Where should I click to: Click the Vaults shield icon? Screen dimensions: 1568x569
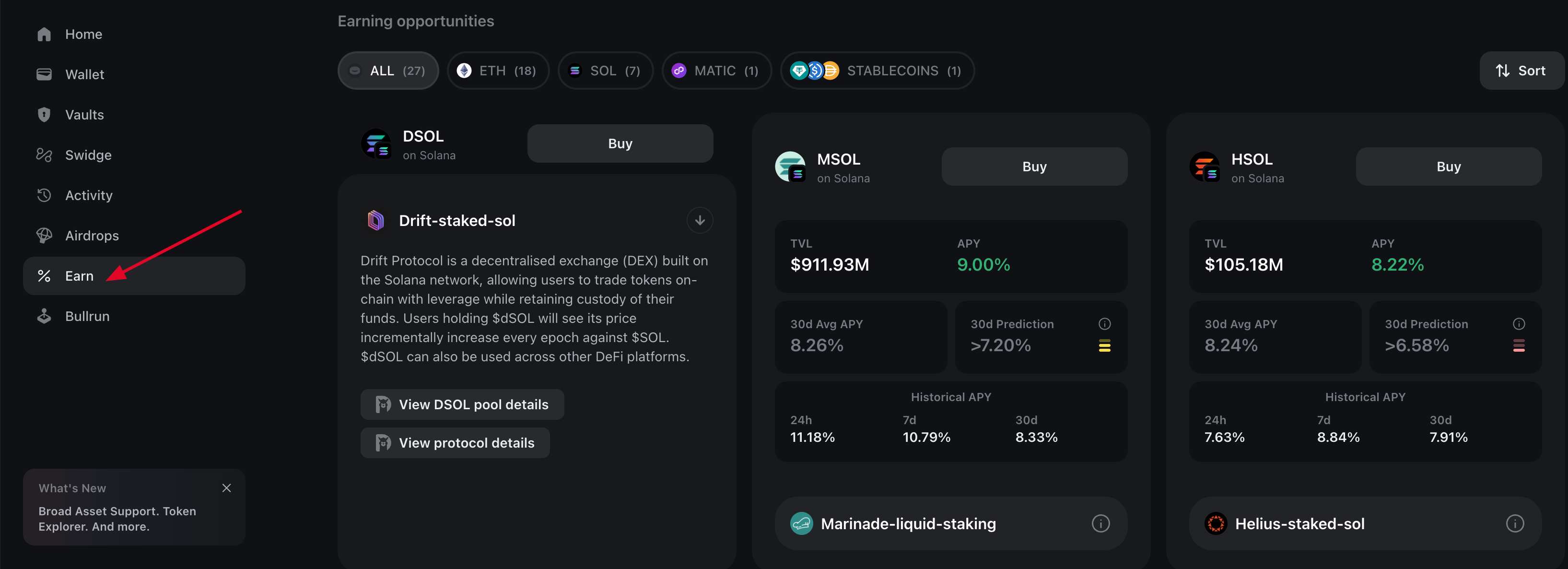click(x=44, y=115)
